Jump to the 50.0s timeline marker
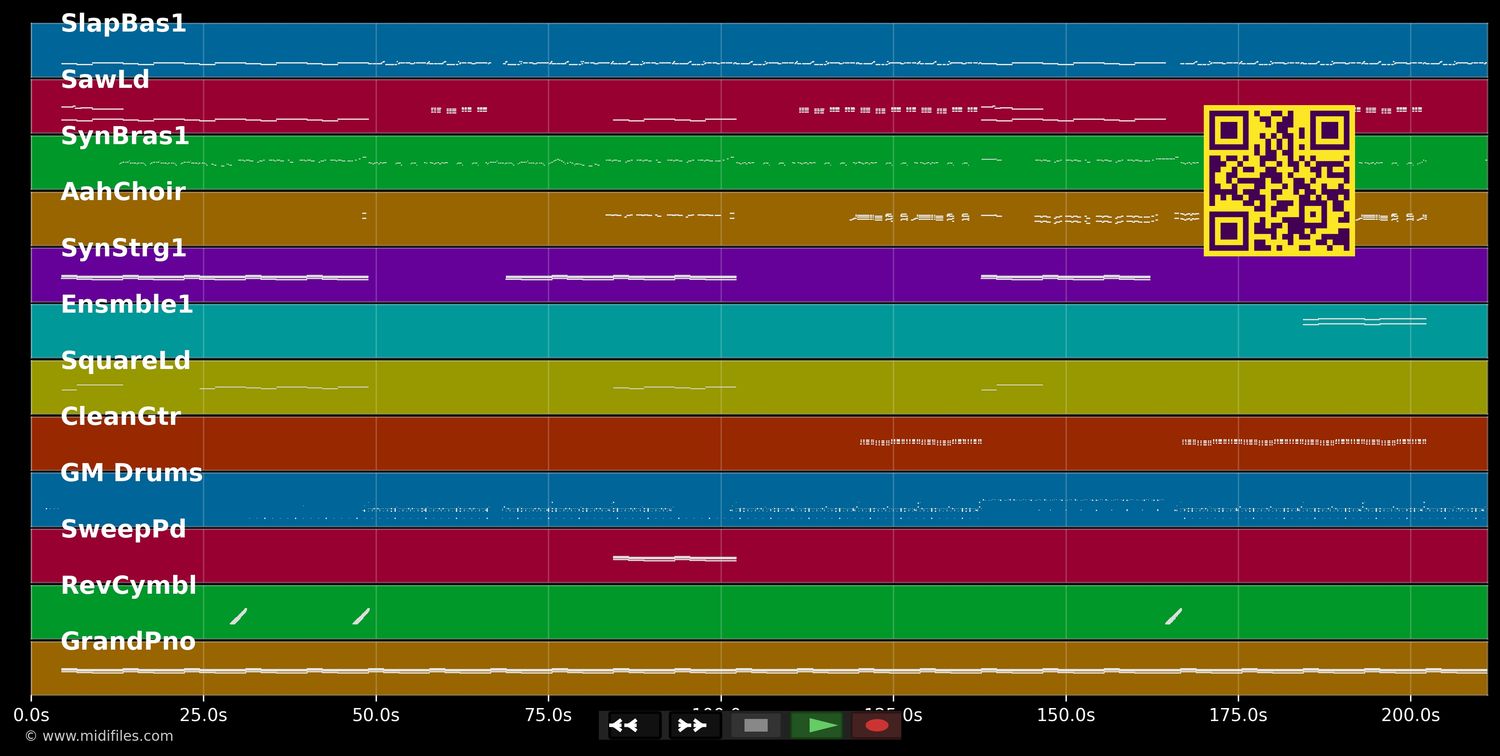Viewport: 1500px width, 756px height. (376, 715)
